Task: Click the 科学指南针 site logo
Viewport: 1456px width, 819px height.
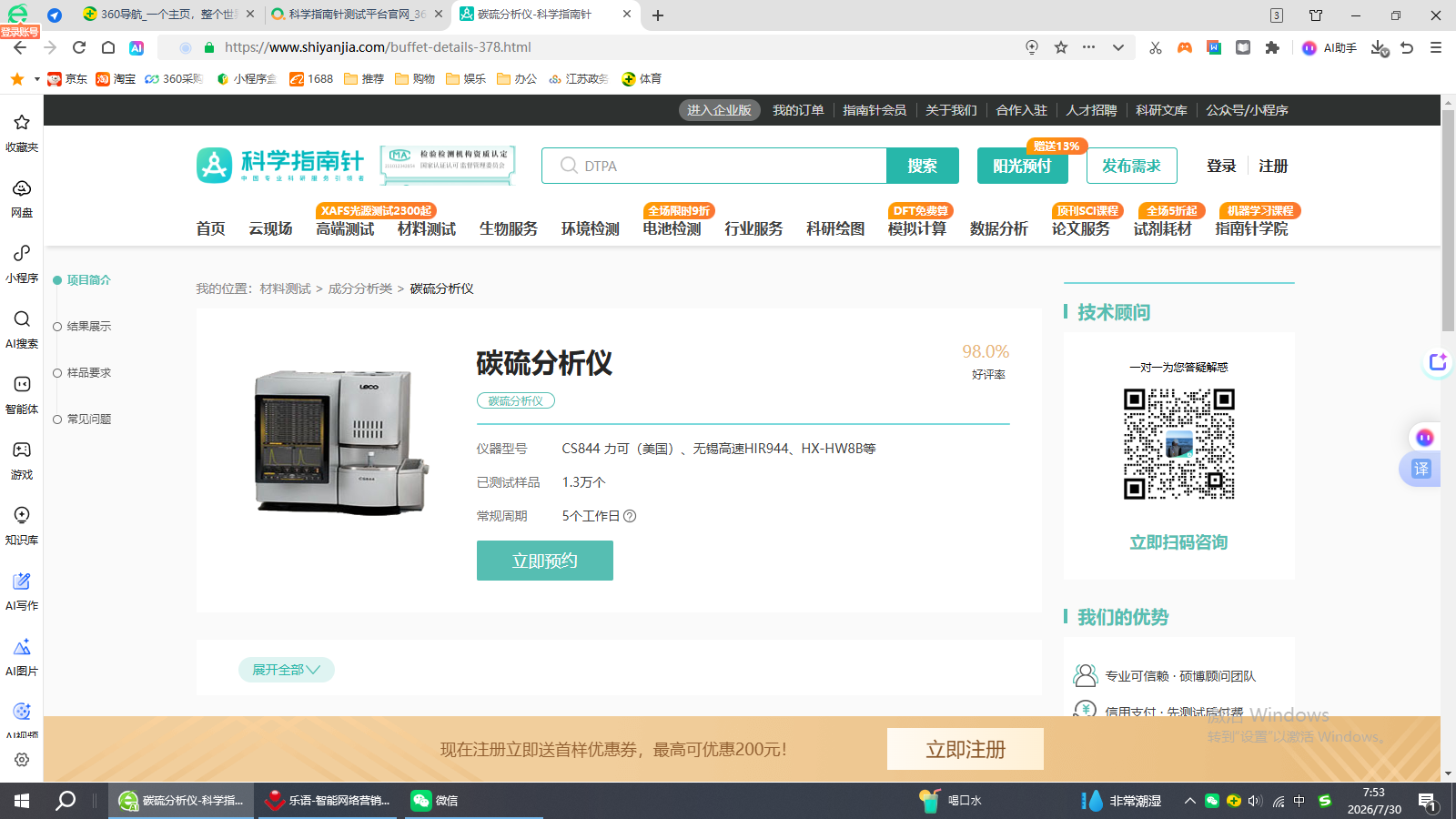Action: (280, 165)
